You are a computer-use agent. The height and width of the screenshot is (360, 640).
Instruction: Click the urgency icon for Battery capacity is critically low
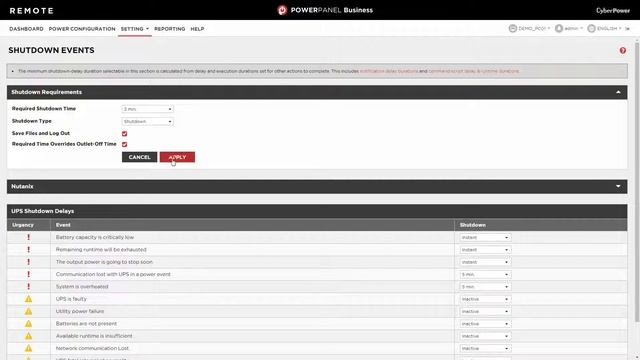[x=29, y=237]
